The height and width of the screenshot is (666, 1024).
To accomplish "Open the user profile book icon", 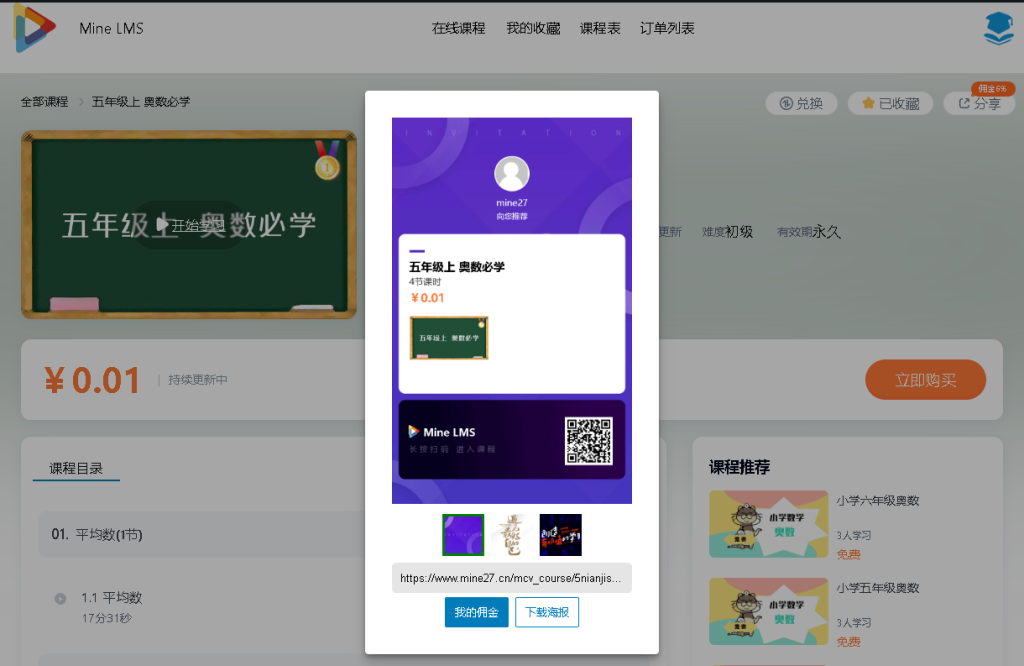I will pyautogui.click(x=999, y=29).
